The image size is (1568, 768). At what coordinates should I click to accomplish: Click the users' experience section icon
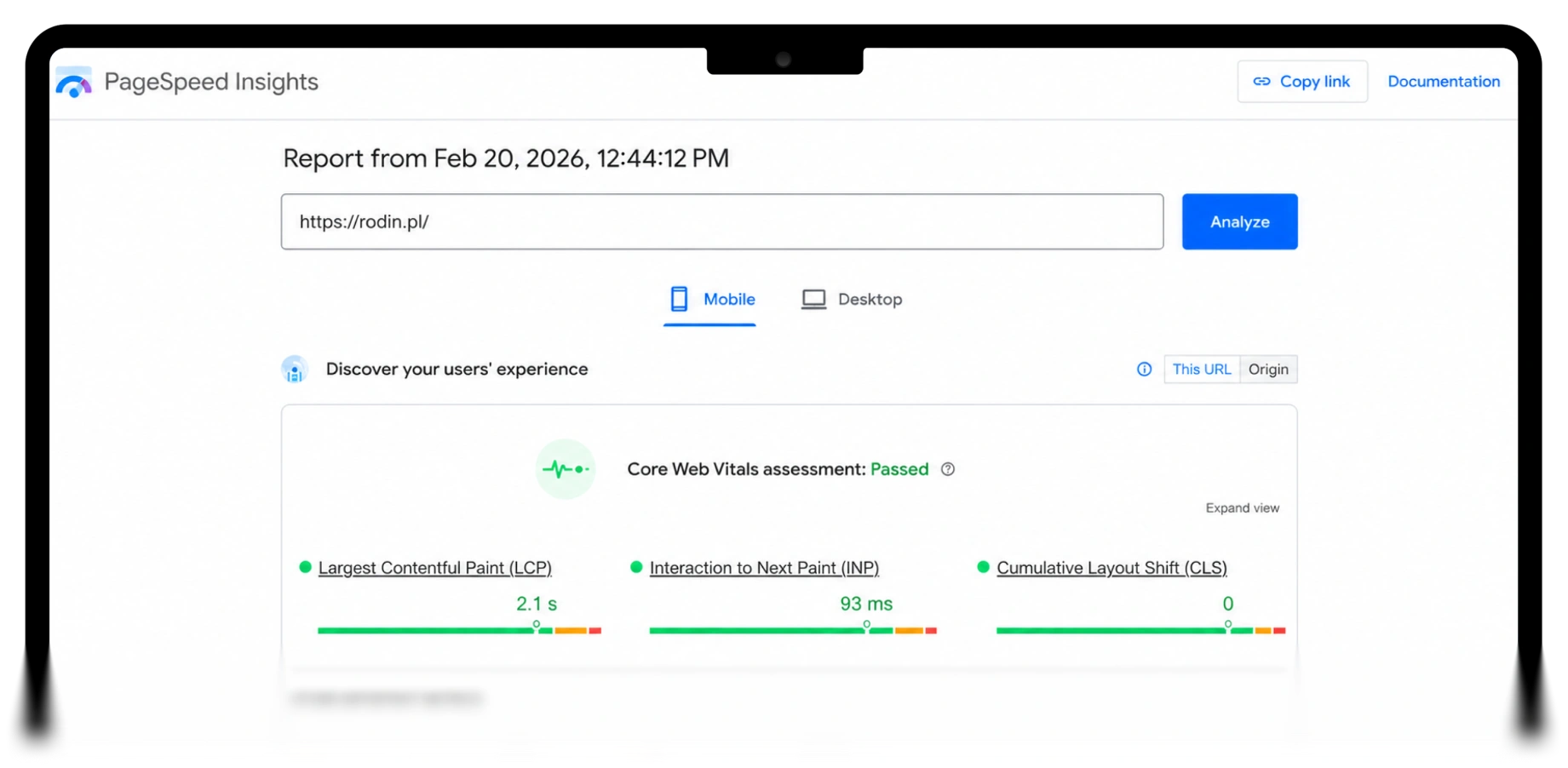(295, 370)
